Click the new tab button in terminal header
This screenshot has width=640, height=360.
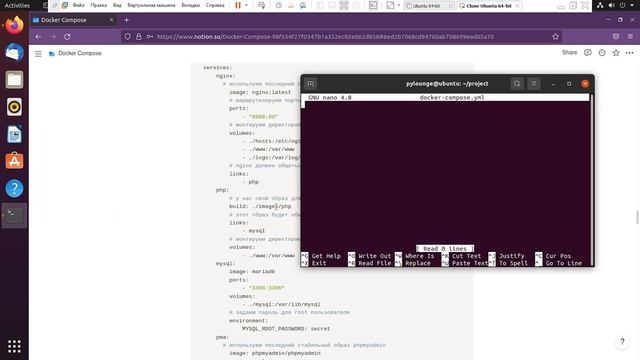coord(311,84)
